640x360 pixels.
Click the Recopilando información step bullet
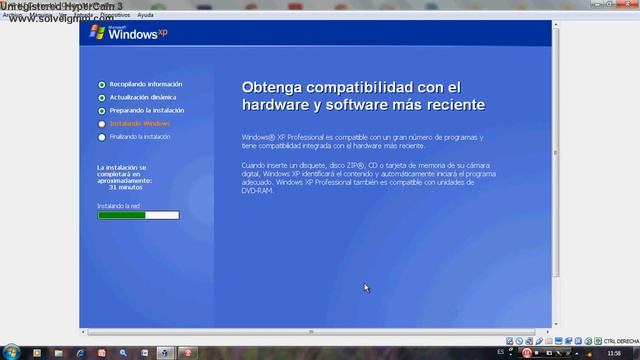coord(102,84)
